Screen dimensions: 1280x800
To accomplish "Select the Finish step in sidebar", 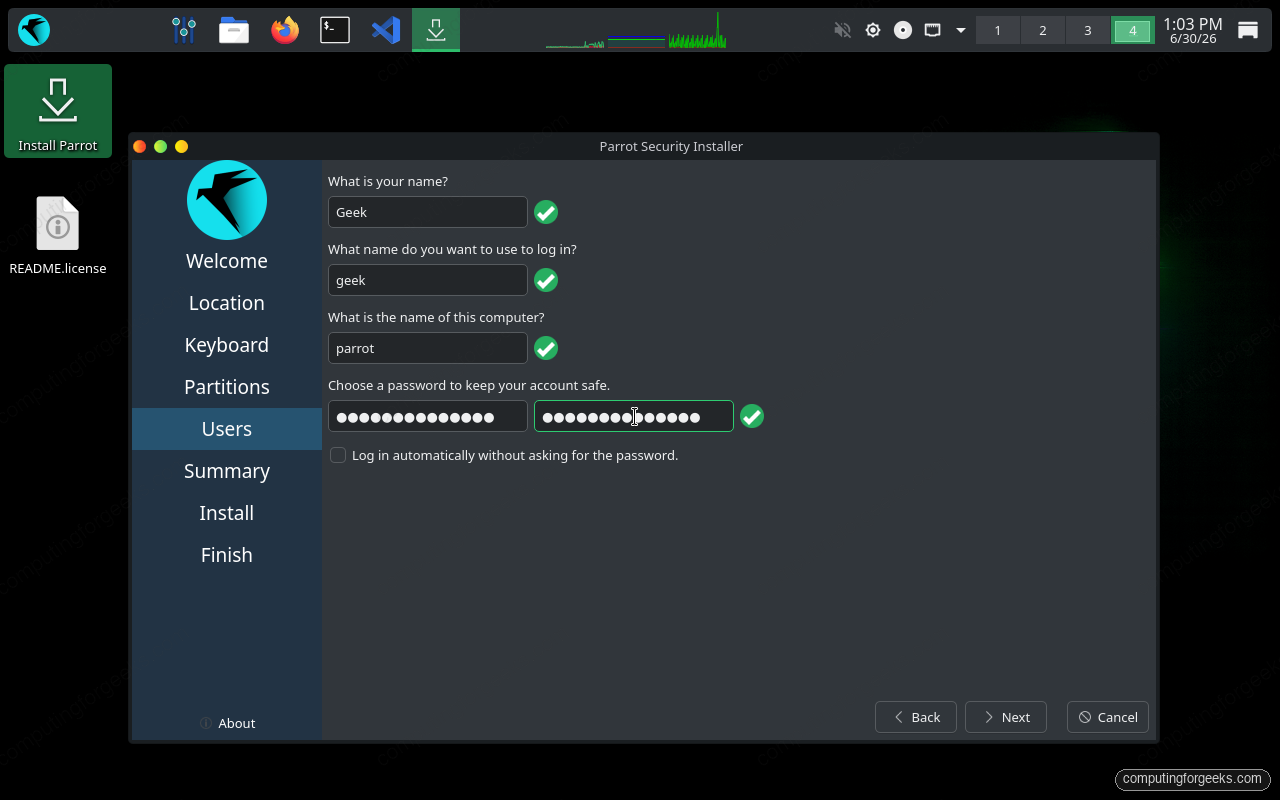I will 227,555.
